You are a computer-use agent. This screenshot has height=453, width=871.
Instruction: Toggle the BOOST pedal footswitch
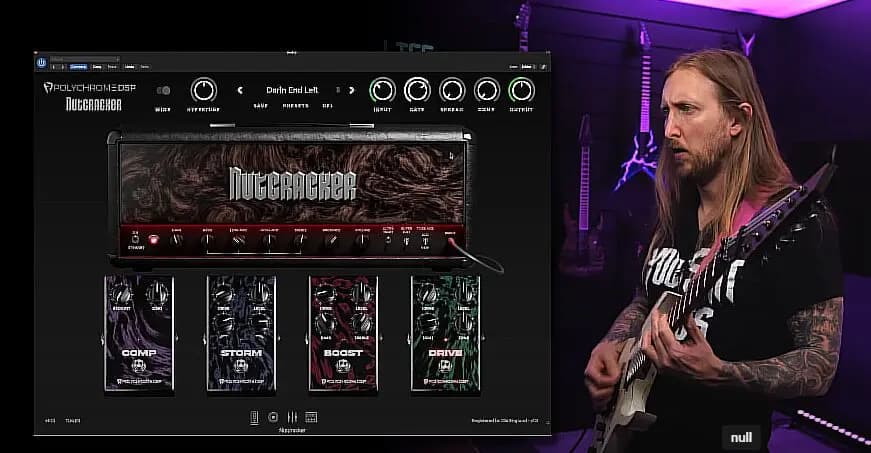click(343, 366)
